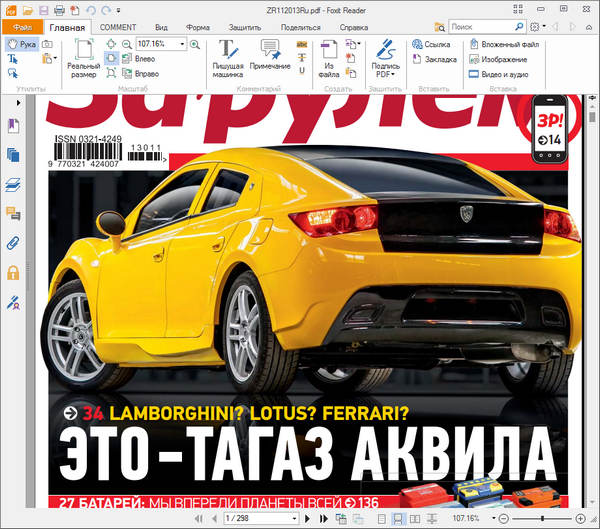This screenshot has height=529, width=600.
Task: Expand the zoom percentage dropdown in ribbon
Action: [182, 45]
